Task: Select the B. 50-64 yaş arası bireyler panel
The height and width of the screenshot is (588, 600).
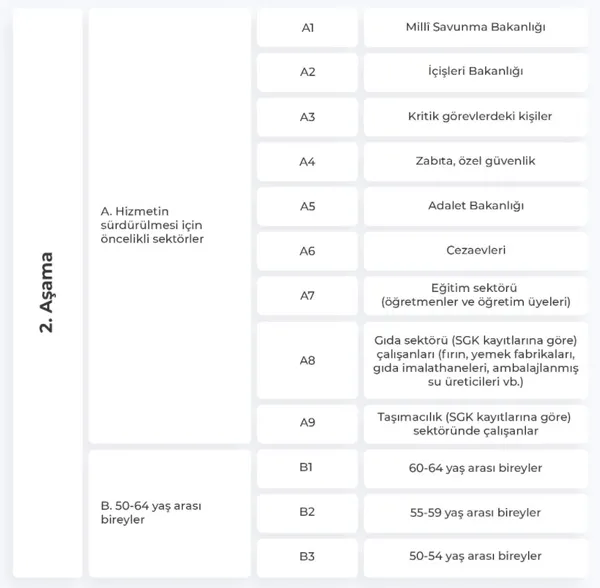Action: (170, 513)
